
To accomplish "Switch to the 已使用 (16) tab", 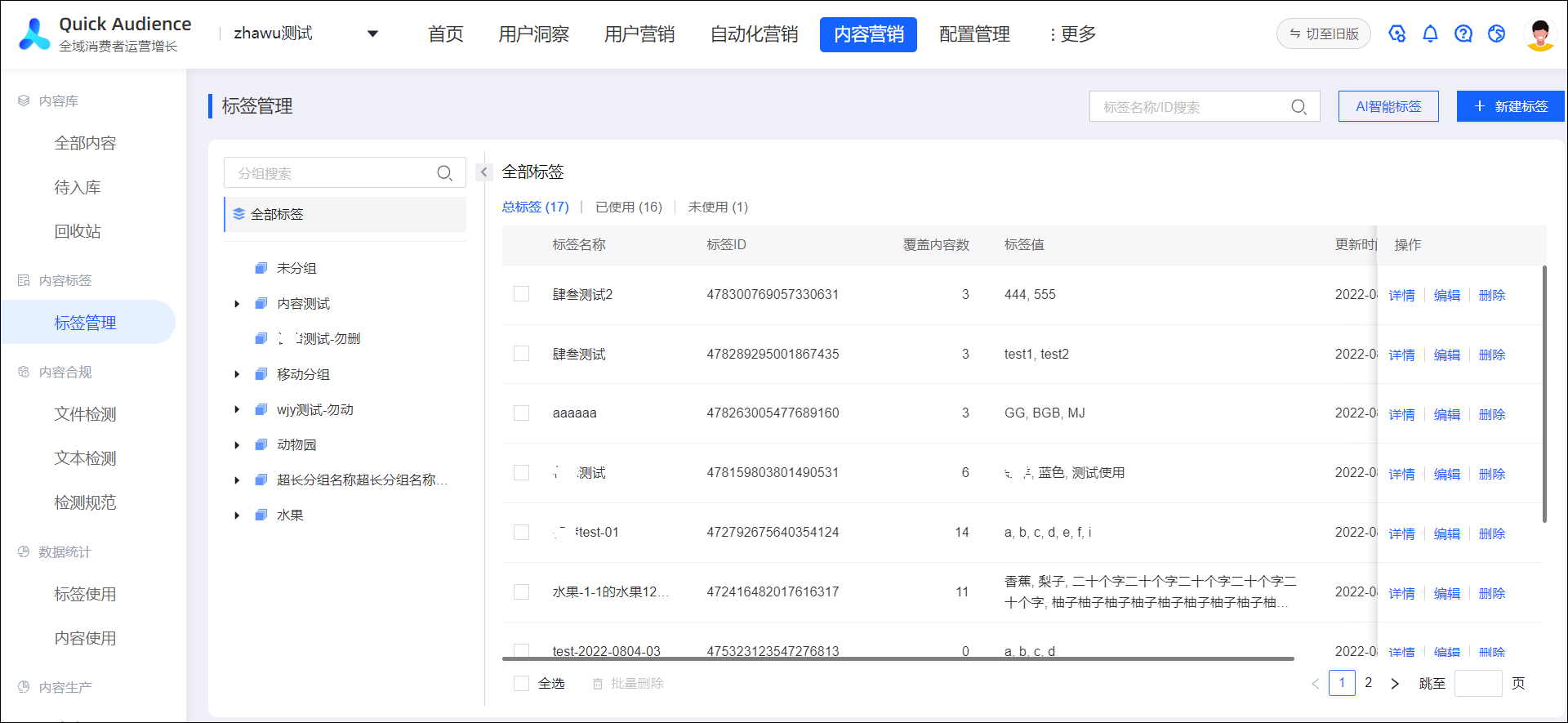I will (628, 208).
